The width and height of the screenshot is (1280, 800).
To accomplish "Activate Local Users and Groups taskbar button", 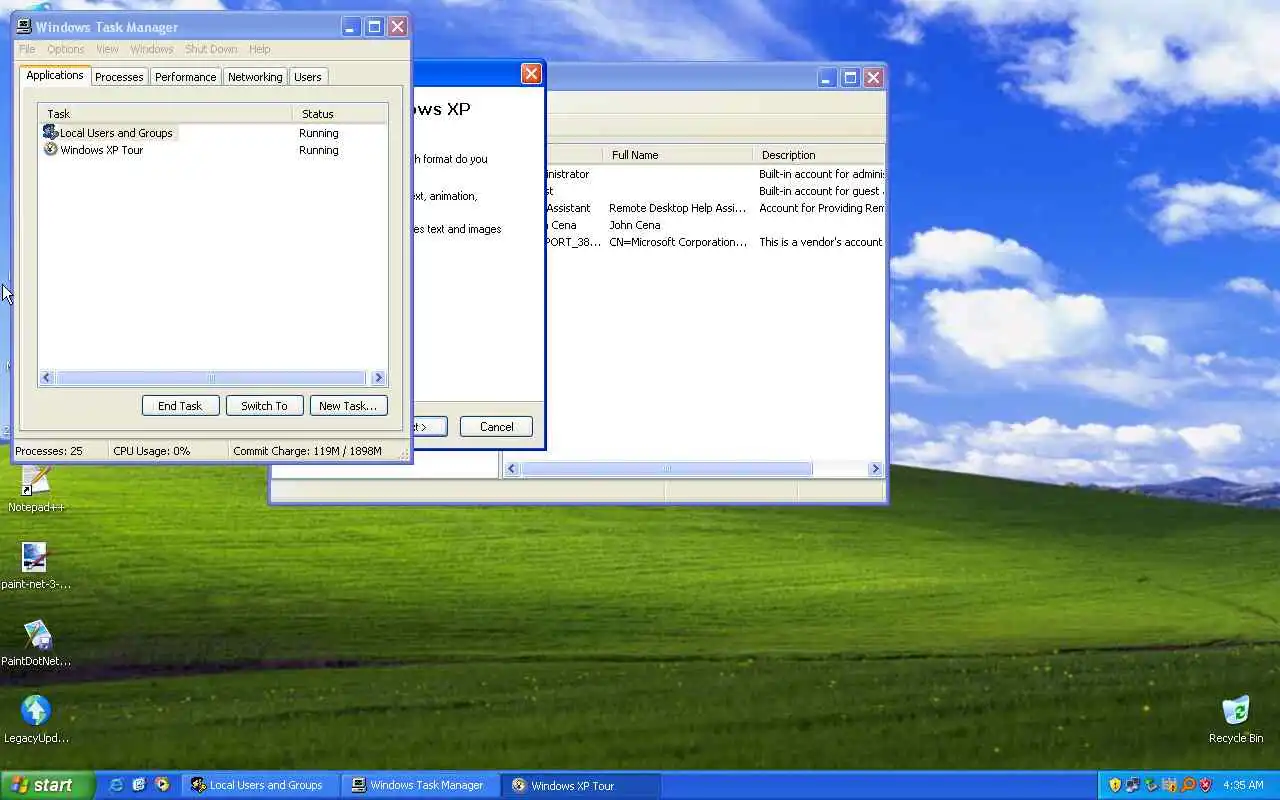I will [x=261, y=785].
